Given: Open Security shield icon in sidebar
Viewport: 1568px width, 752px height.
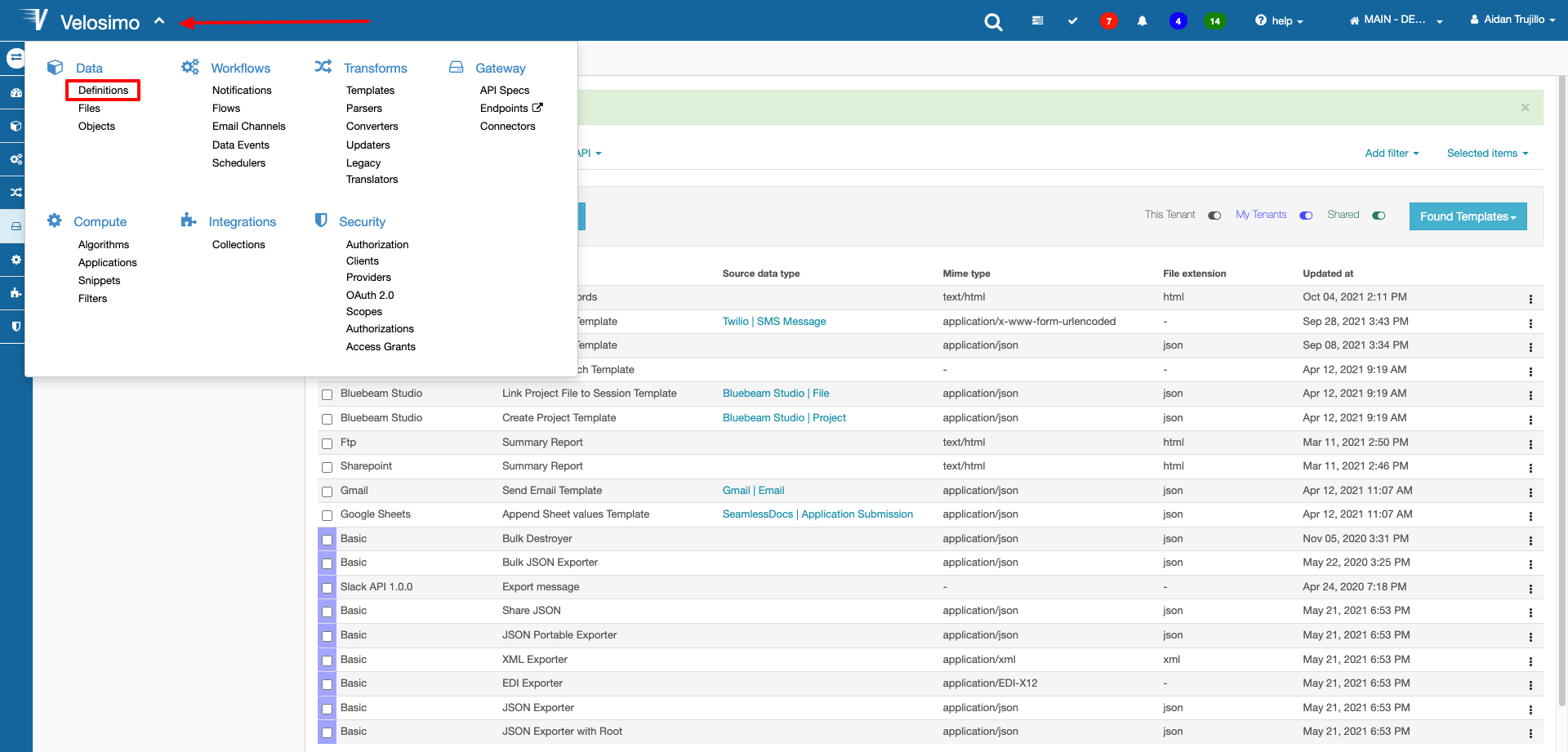Looking at the screenshot, I should point(16,326).
